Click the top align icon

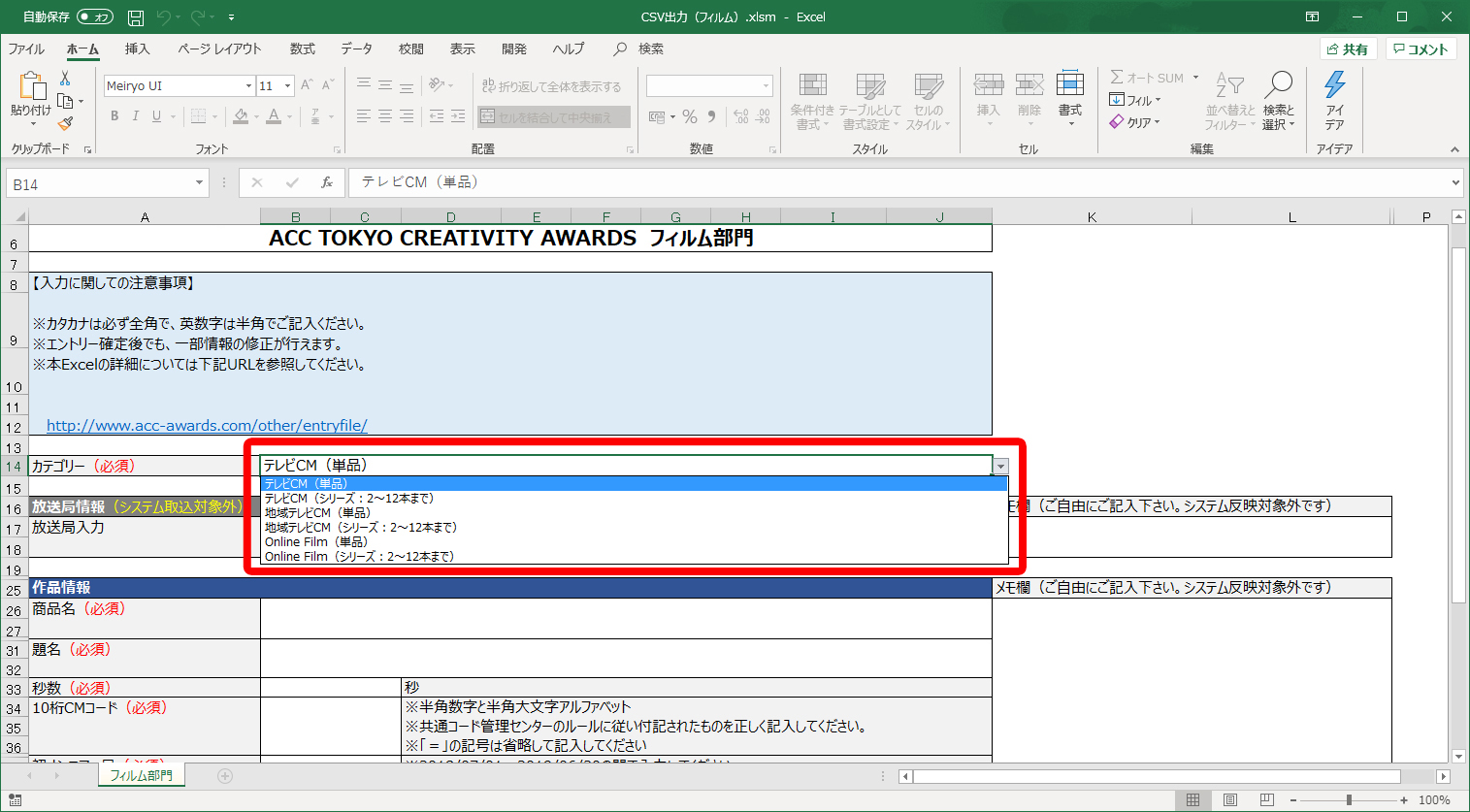click(x=364, y=85)
